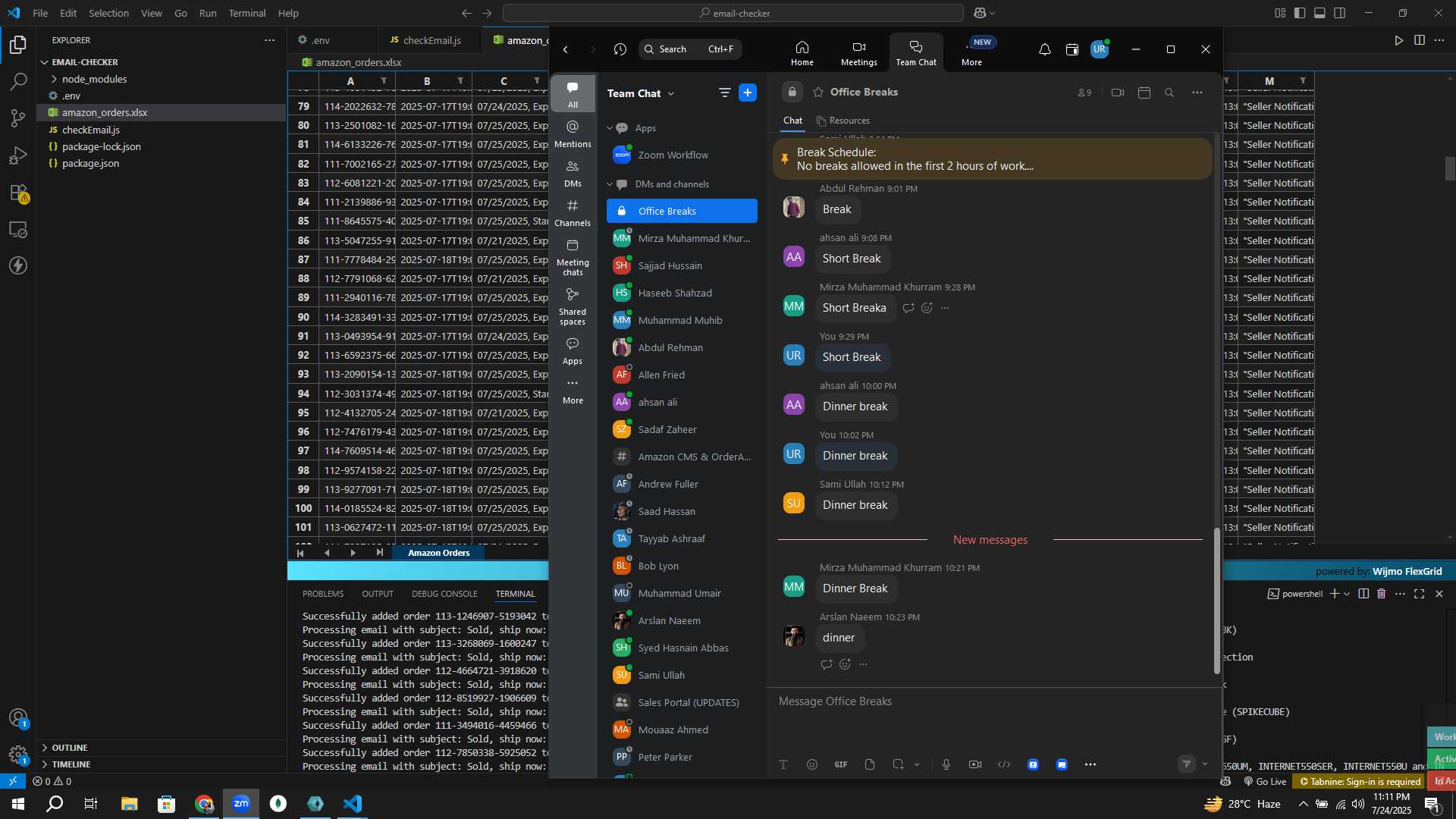Expand node_modules folder in Explorer

[x=54, y=79]
